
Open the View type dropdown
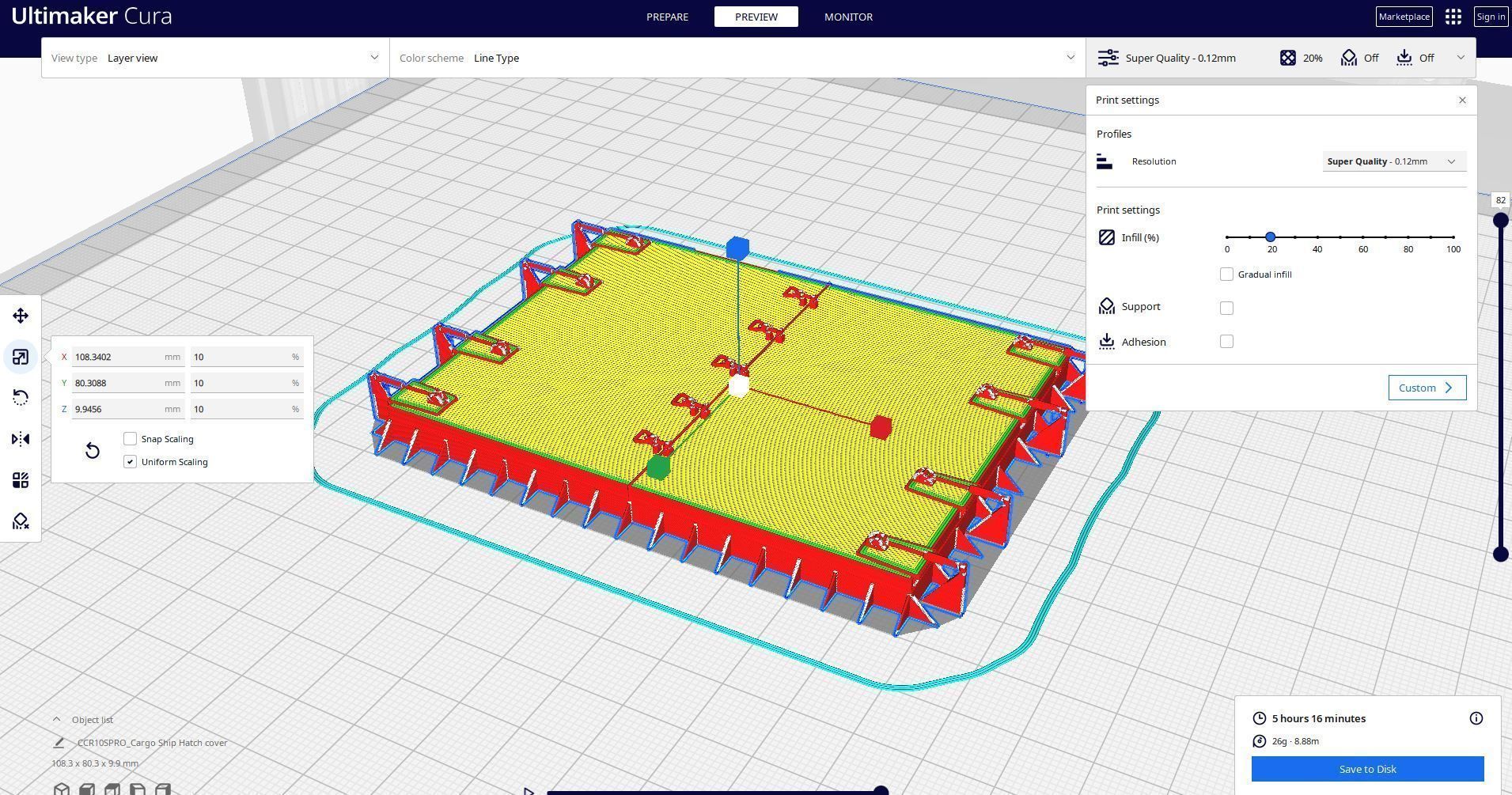click(x=215, y=58)
